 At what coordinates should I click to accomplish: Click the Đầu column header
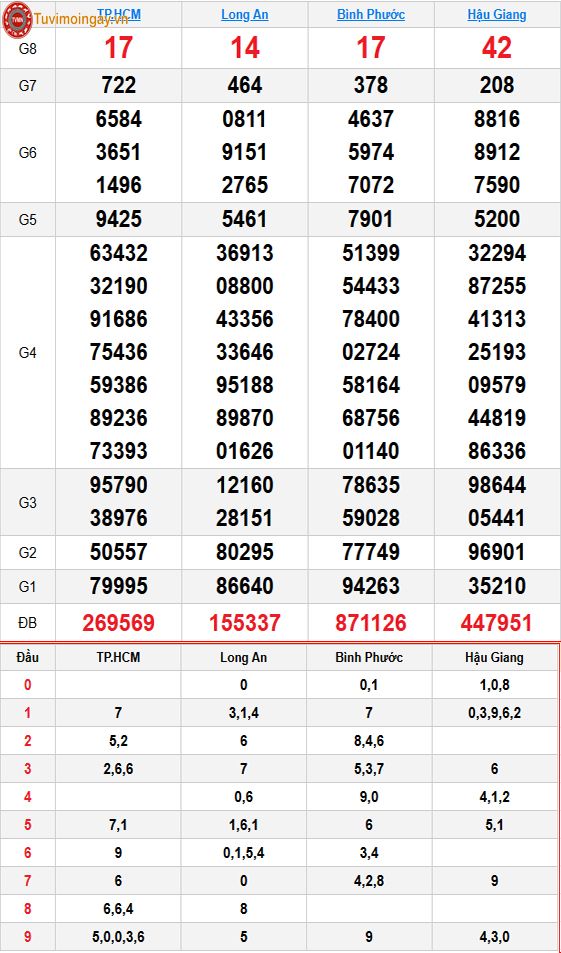27,658
